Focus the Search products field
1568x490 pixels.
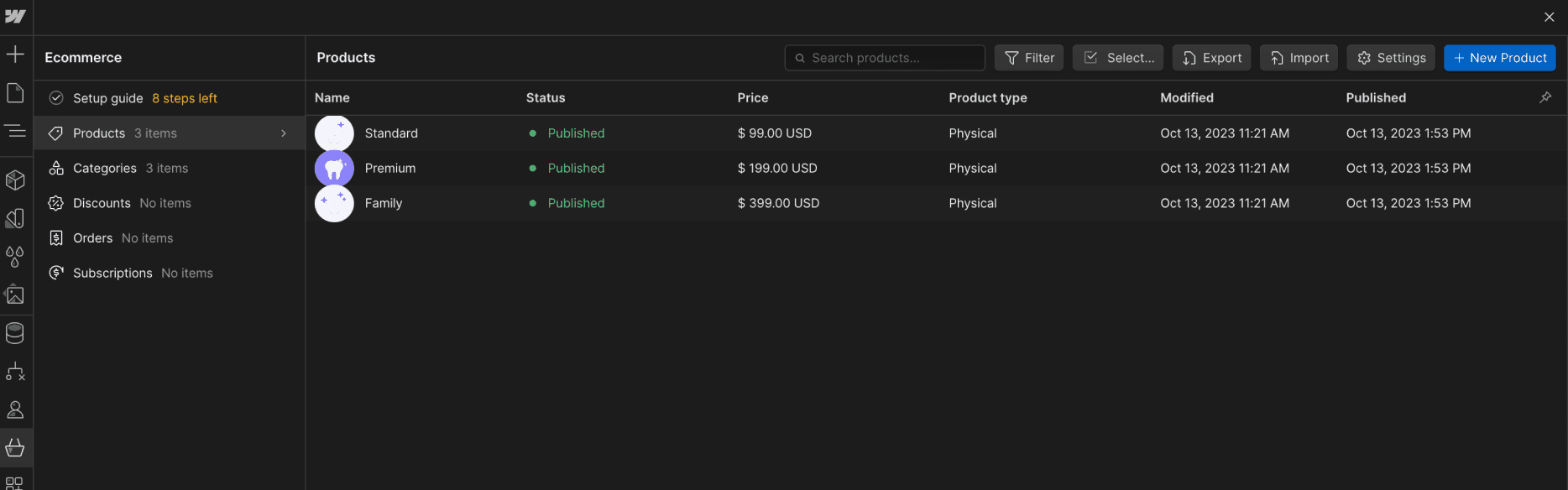click(885, 58)
